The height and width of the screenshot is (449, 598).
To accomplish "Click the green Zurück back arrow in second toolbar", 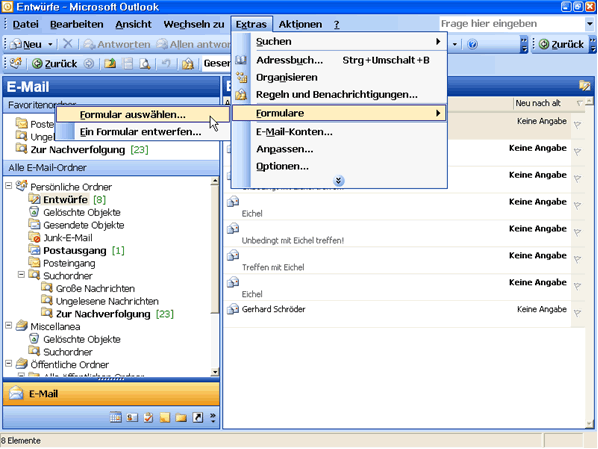I will click(x=55, y=64).
